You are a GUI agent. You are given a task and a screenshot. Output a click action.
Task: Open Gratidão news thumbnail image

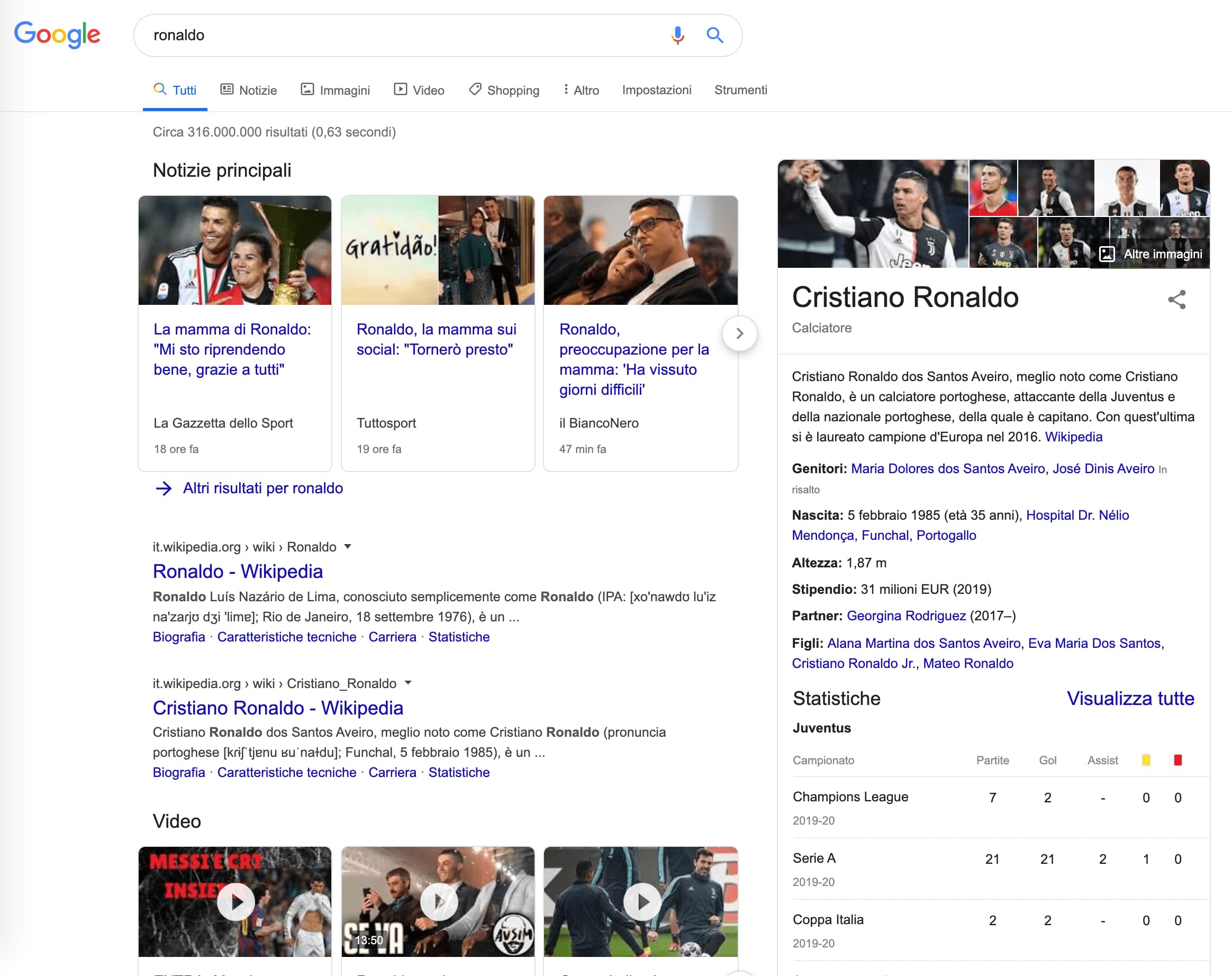(438, 250)
